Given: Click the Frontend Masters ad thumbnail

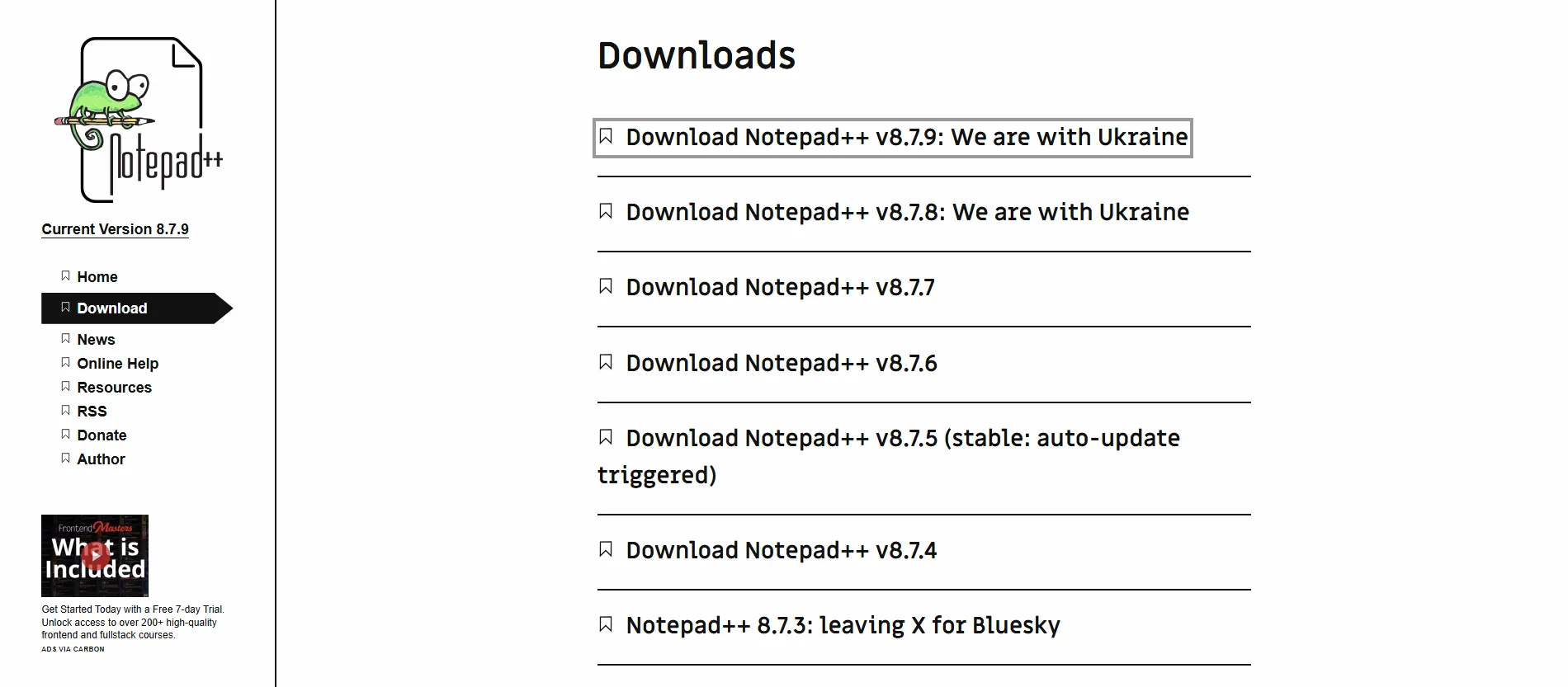Looking at the screenshot, I should coord(95,556).
